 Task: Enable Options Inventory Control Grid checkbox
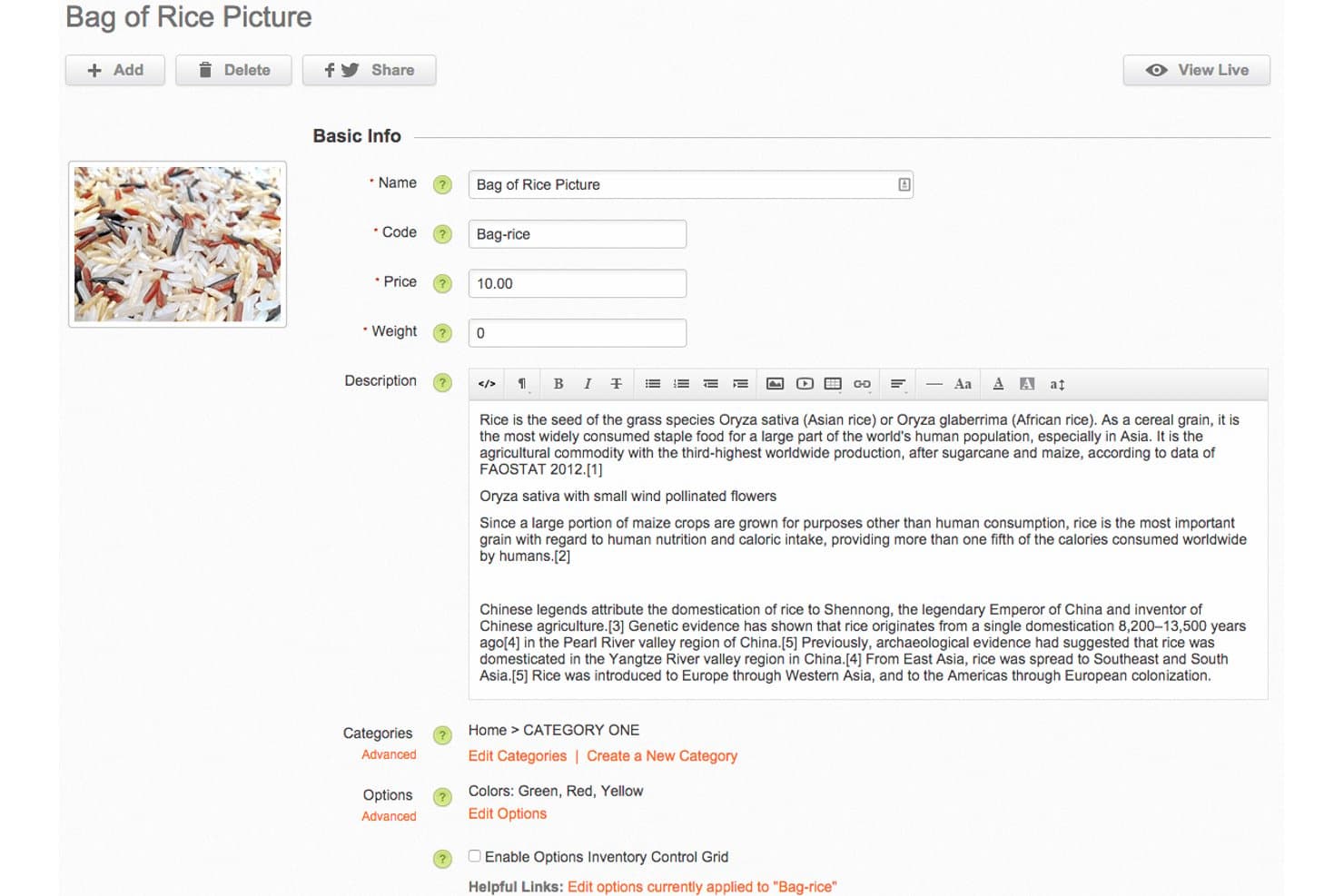tap(474, 856)
